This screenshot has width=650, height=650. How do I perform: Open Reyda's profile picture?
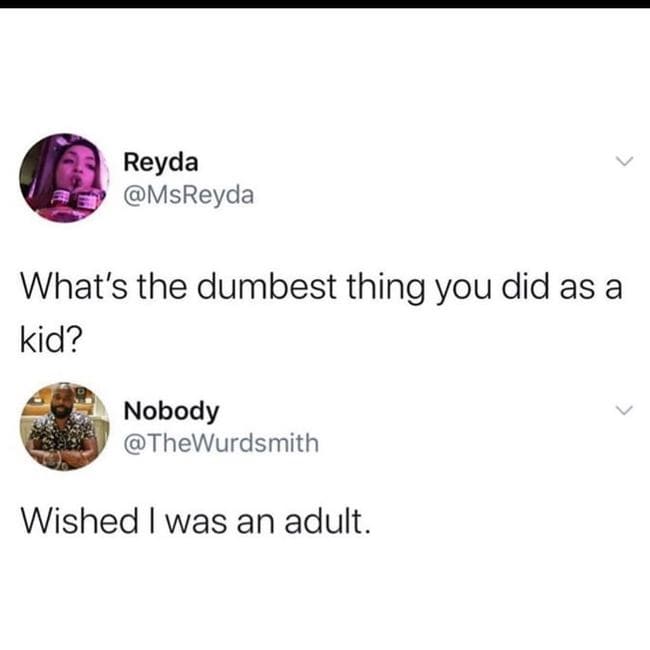click(64, 178)
